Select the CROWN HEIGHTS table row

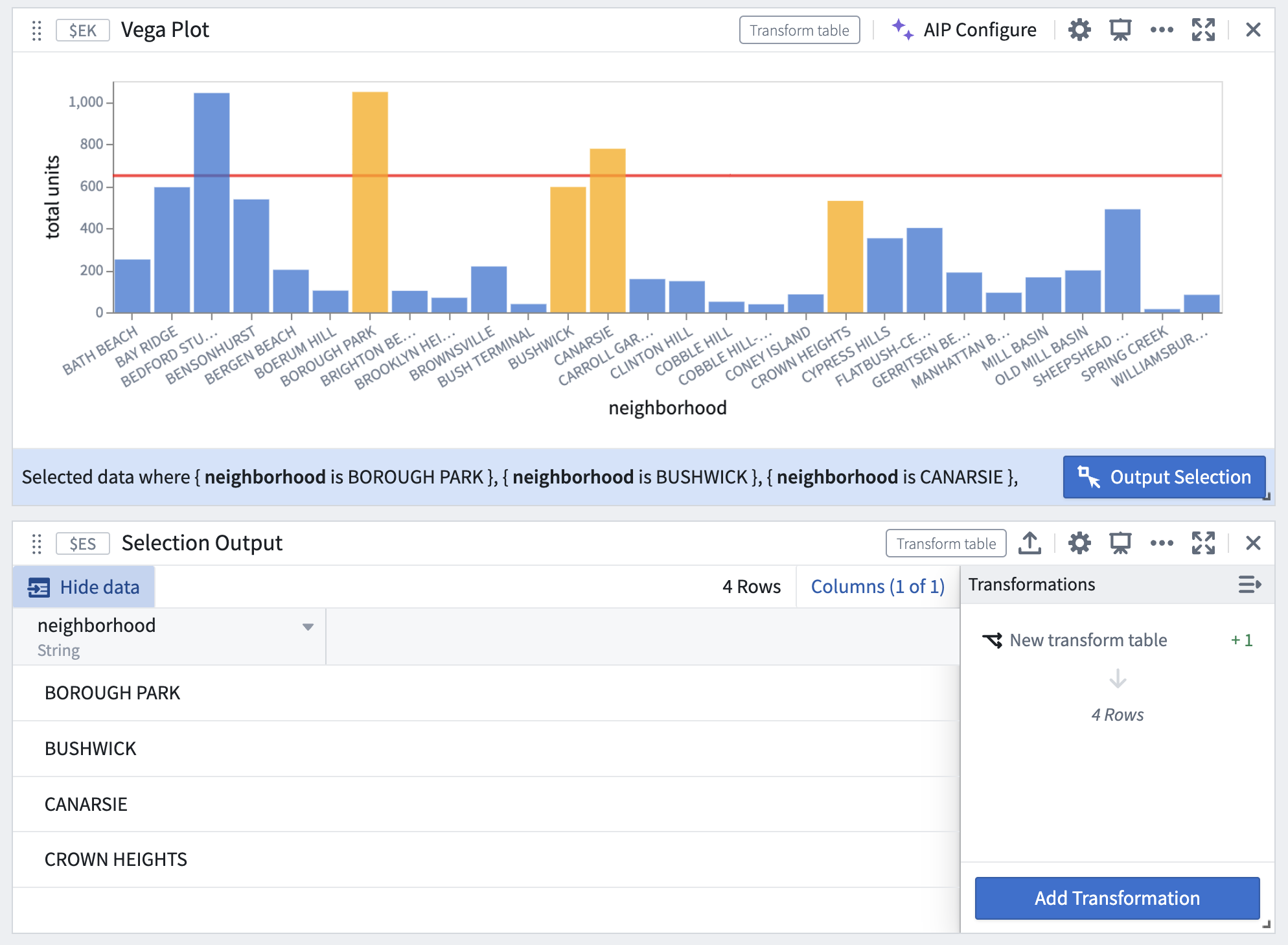point(485,859)
